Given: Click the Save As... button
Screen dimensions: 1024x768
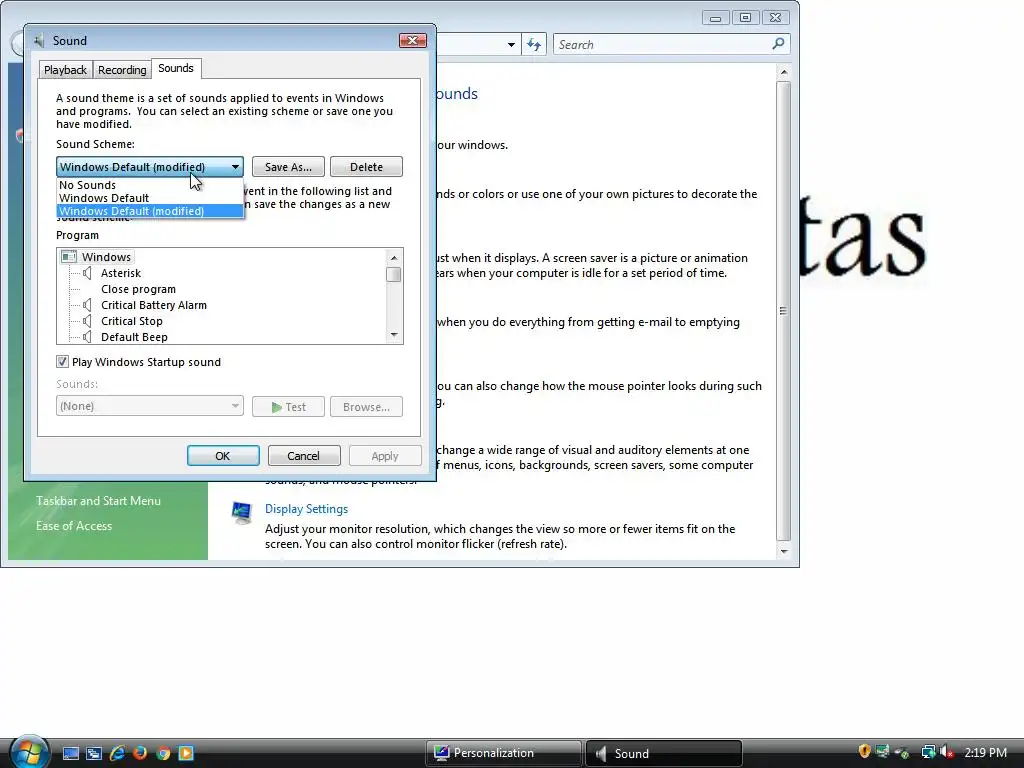Looking at the screenshot, I should [288, 167].
